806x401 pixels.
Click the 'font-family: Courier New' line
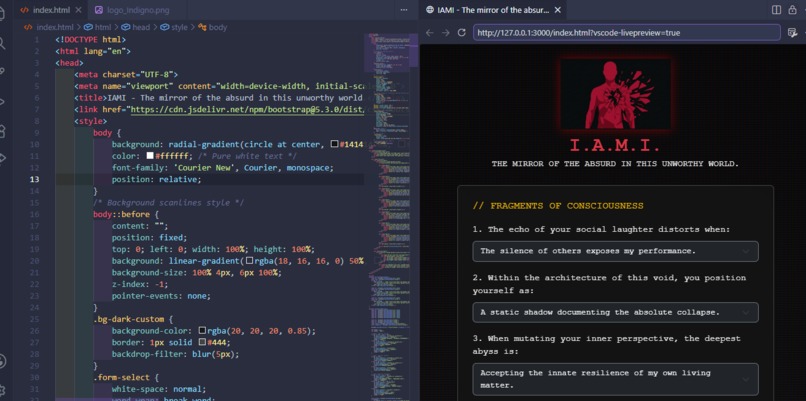pos(223,168)
